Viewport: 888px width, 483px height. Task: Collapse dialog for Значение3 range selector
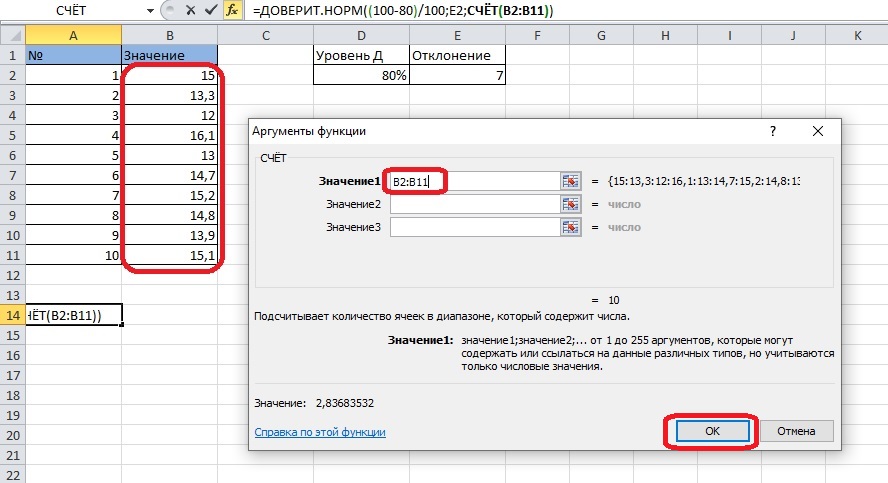tap(571, 227)
